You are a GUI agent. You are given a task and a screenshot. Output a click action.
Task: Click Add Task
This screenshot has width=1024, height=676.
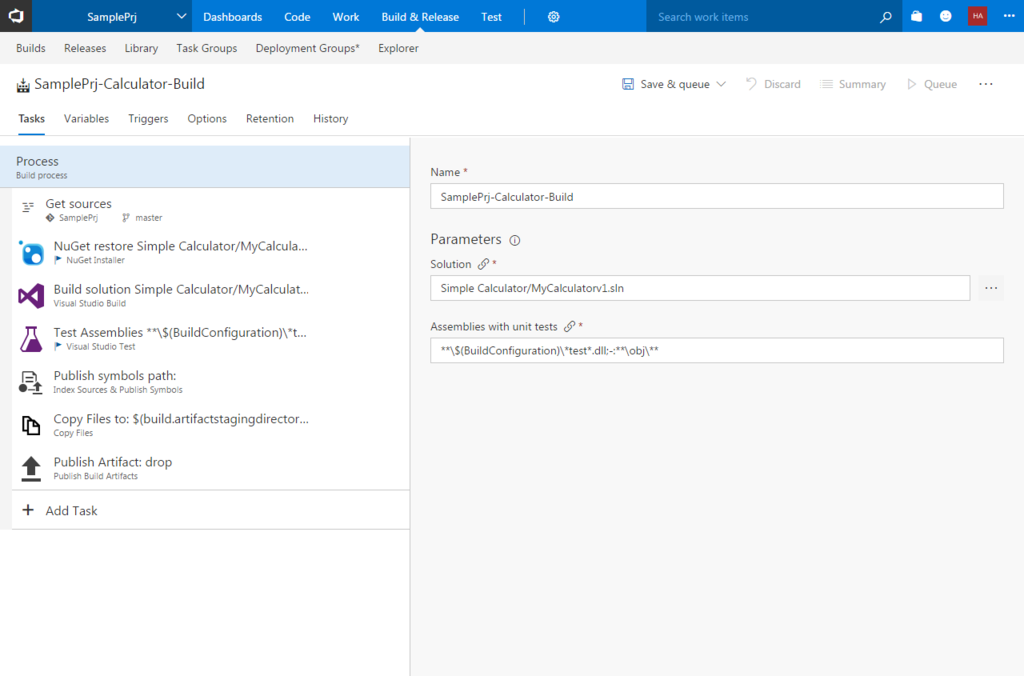tap(210, 510)
